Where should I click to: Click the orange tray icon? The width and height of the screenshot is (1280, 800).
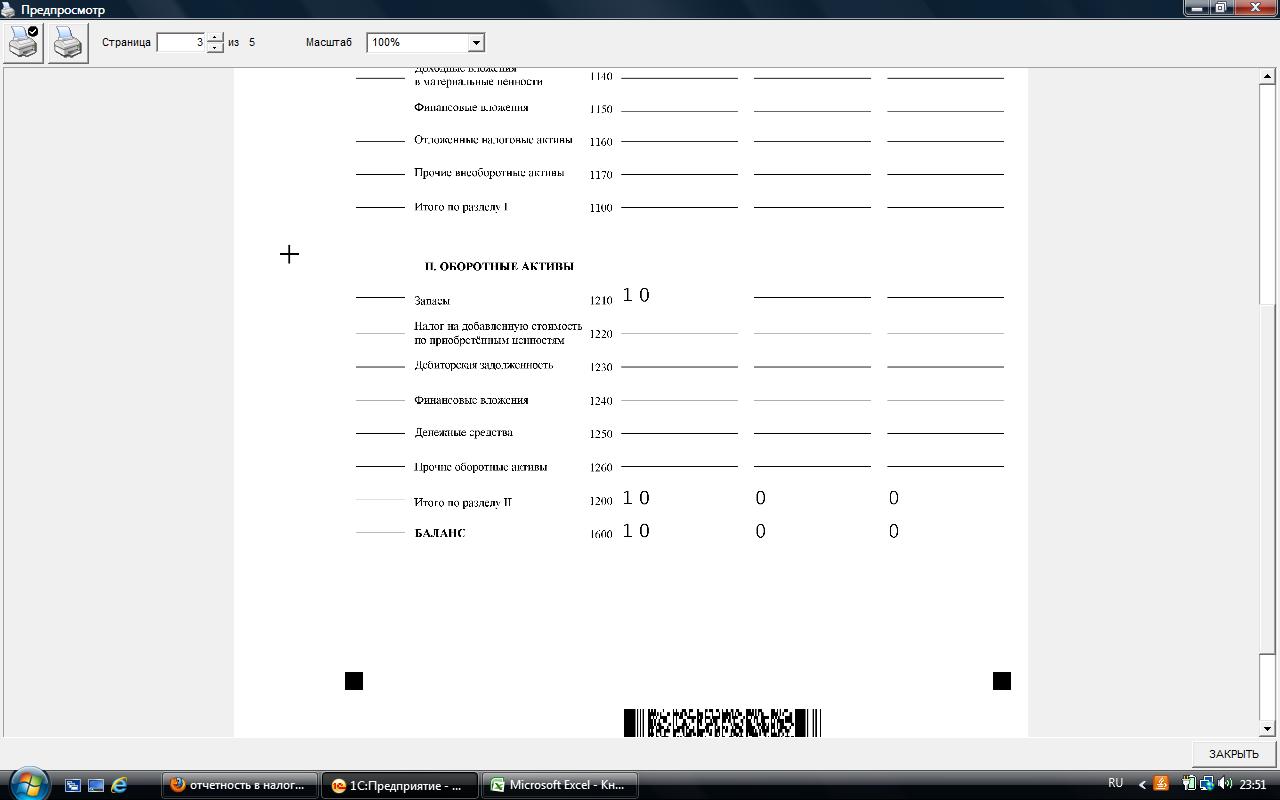[x=1161, y=784]
